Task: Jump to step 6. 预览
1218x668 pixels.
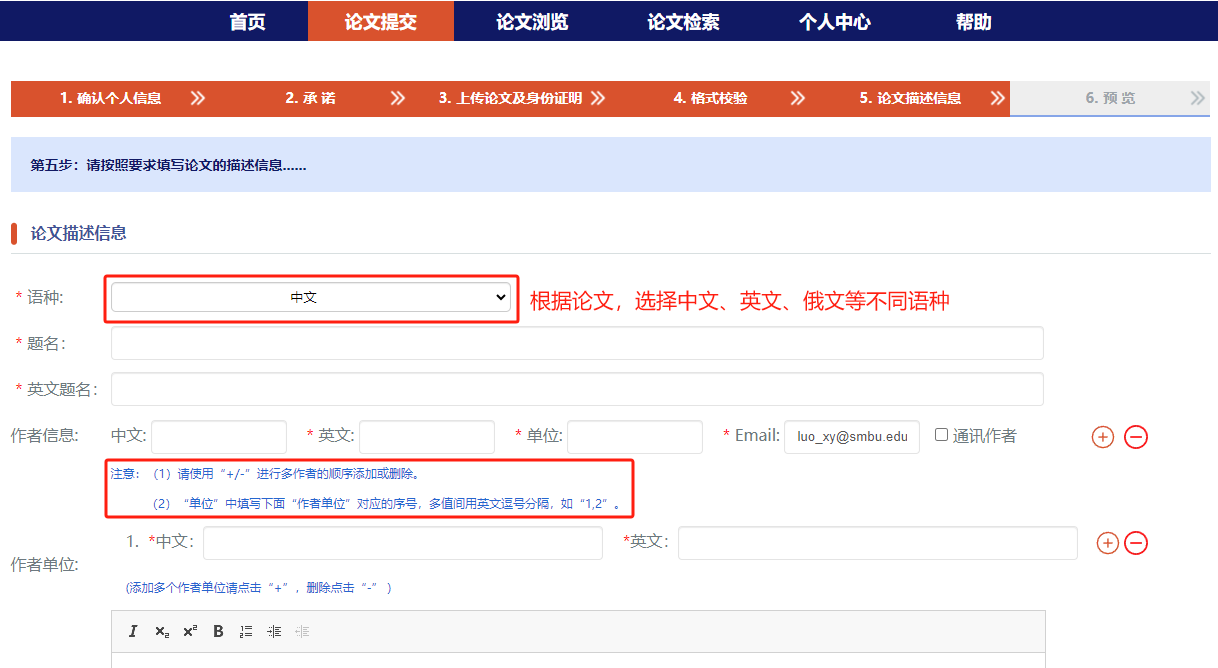Action: (x=1110, y=98)
